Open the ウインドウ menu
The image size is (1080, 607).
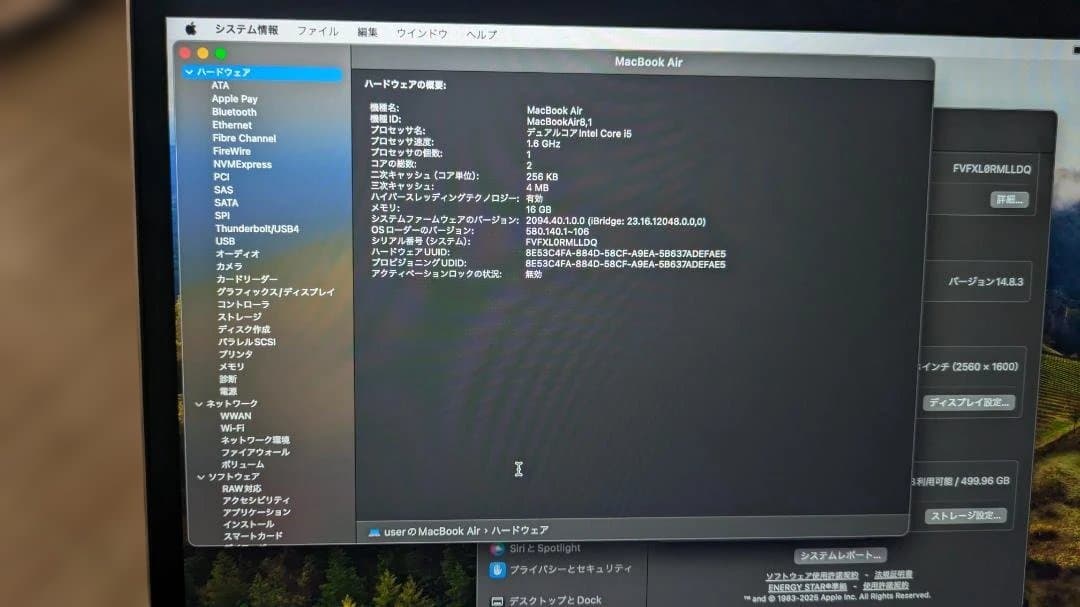pyautogui.click(x=421, y=31)
